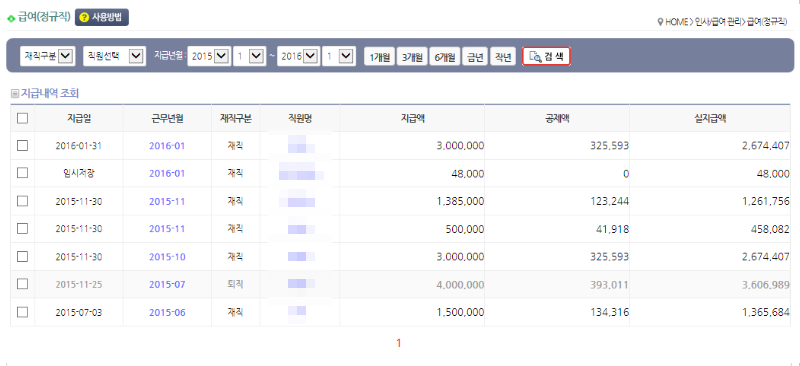
Task: Collapse the 지급내역 조회 section icon
Action: (15, 94)
